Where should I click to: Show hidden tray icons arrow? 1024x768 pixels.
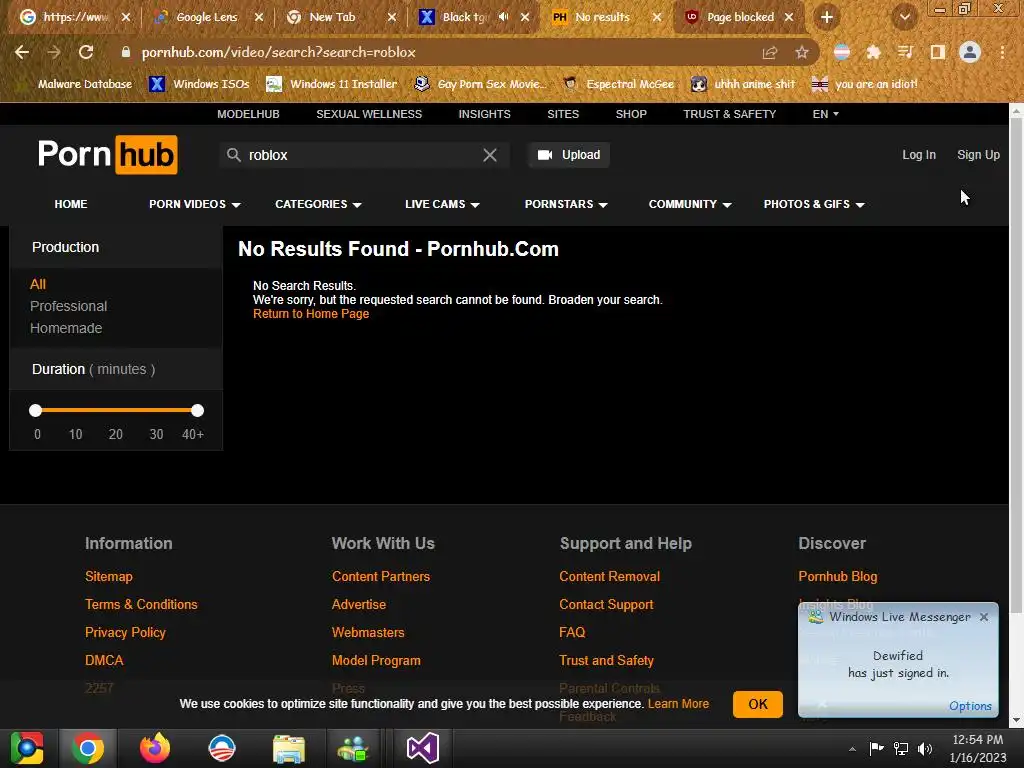pos(852,749)
